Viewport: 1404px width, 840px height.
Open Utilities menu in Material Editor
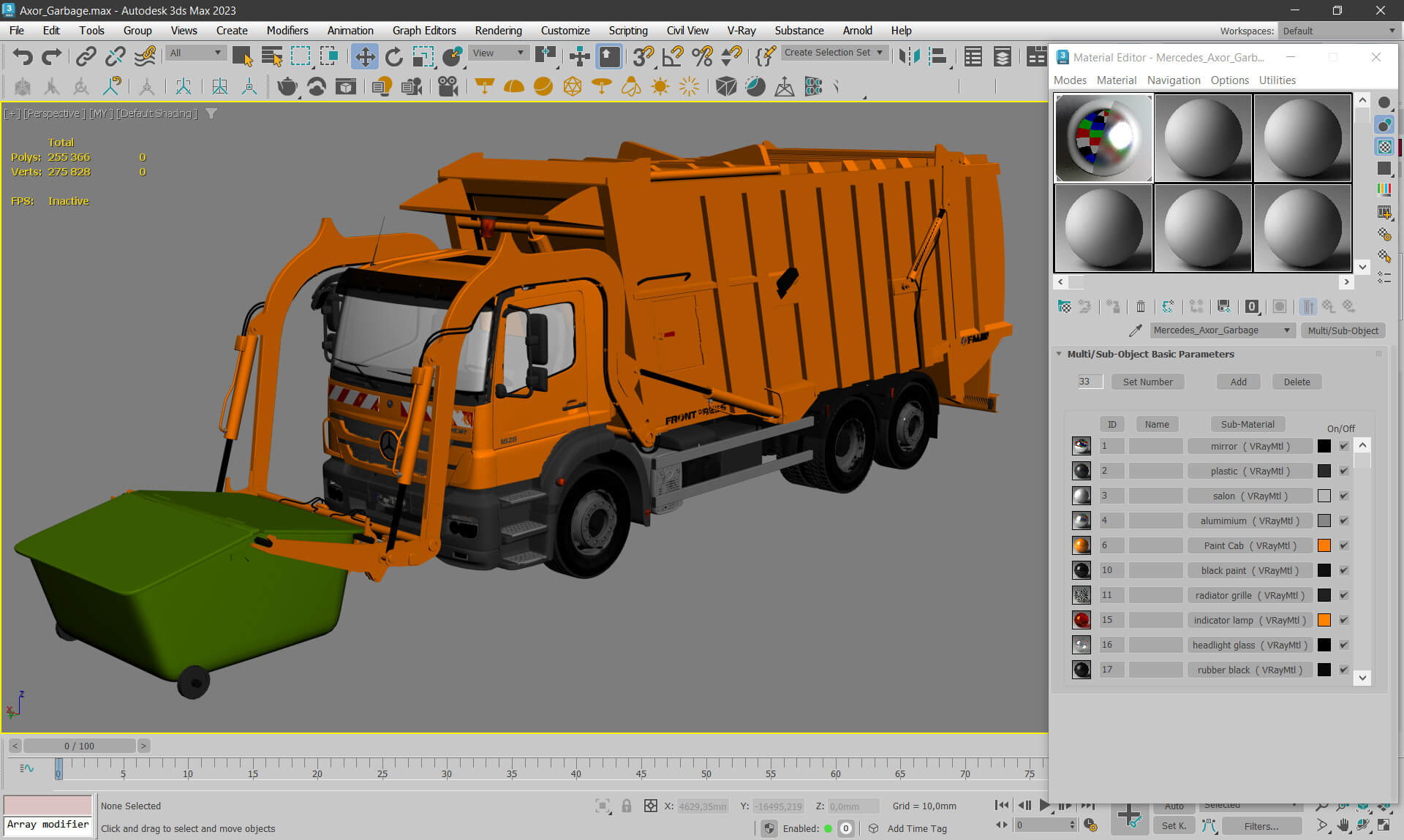coord(1277,80)
